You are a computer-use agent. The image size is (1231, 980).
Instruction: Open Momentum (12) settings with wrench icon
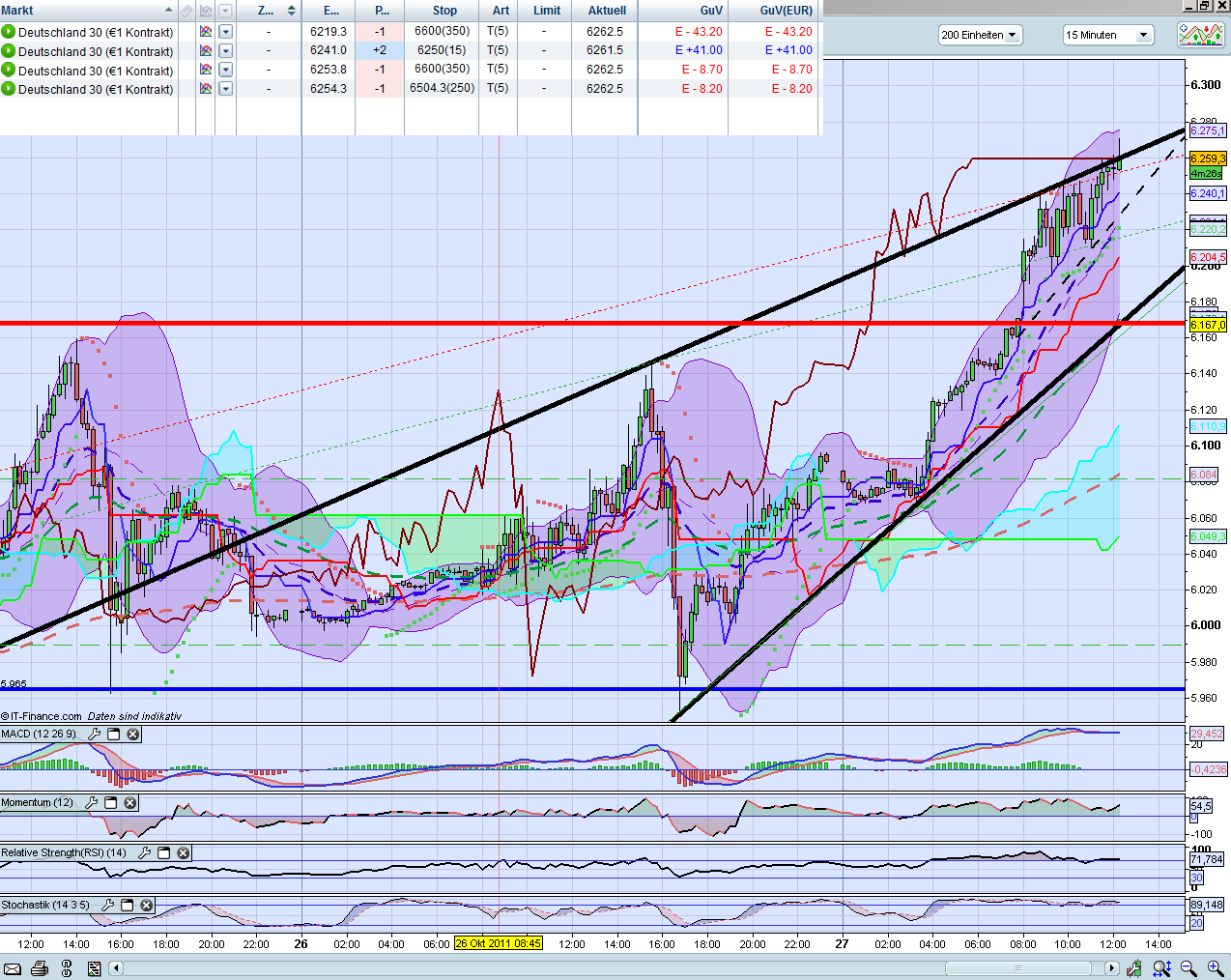94,802
